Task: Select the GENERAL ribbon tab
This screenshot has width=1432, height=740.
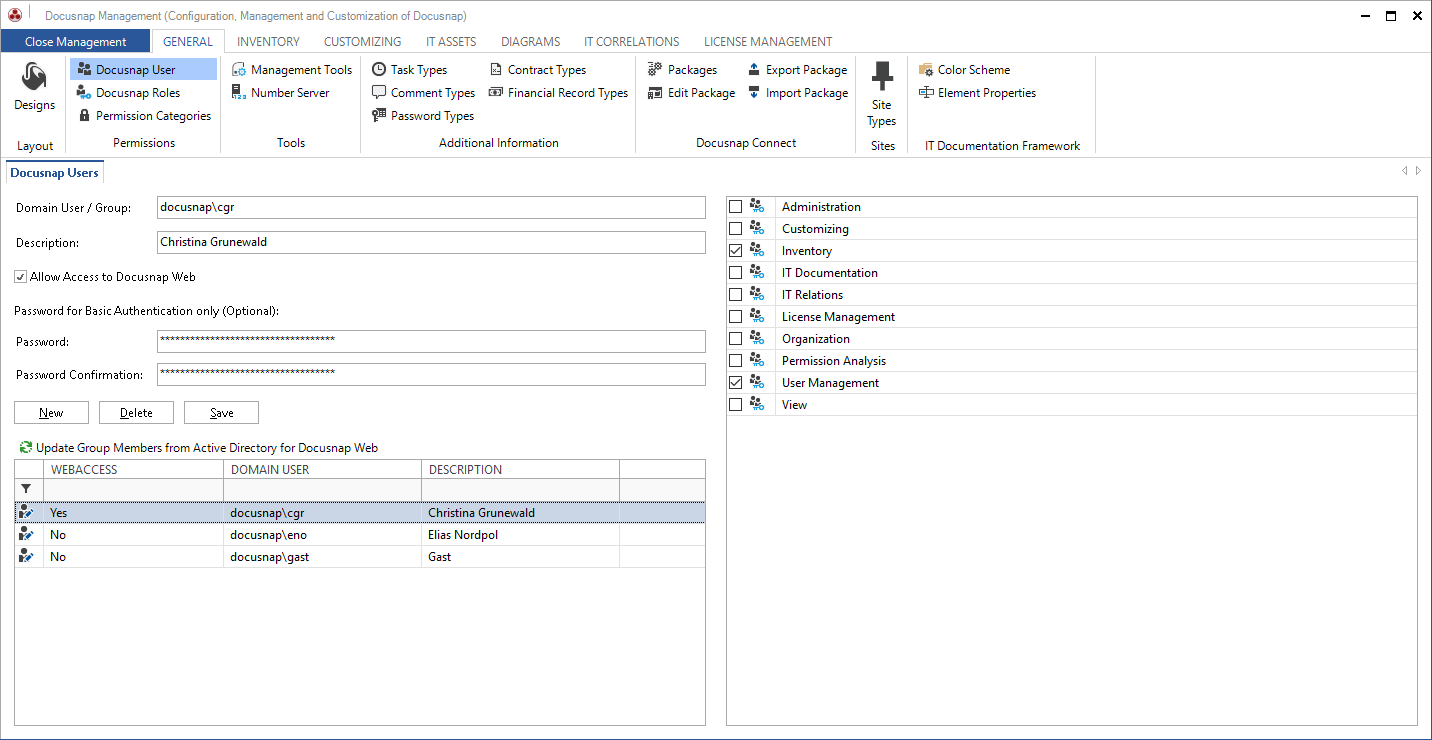Action: pos(188,42)
